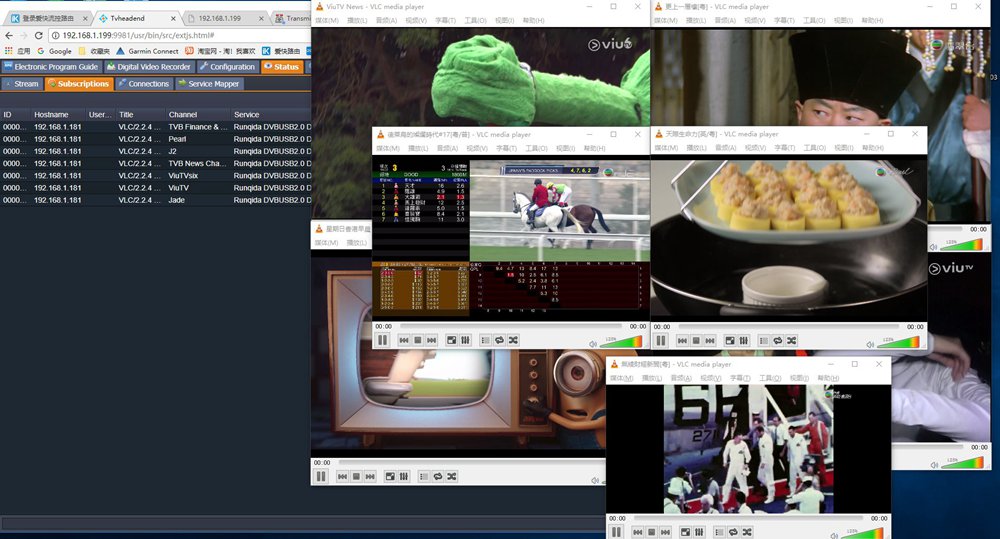This screenshot has width=1000, height=539.
Task: Open the Google bookmark
Action: point(54,51)
